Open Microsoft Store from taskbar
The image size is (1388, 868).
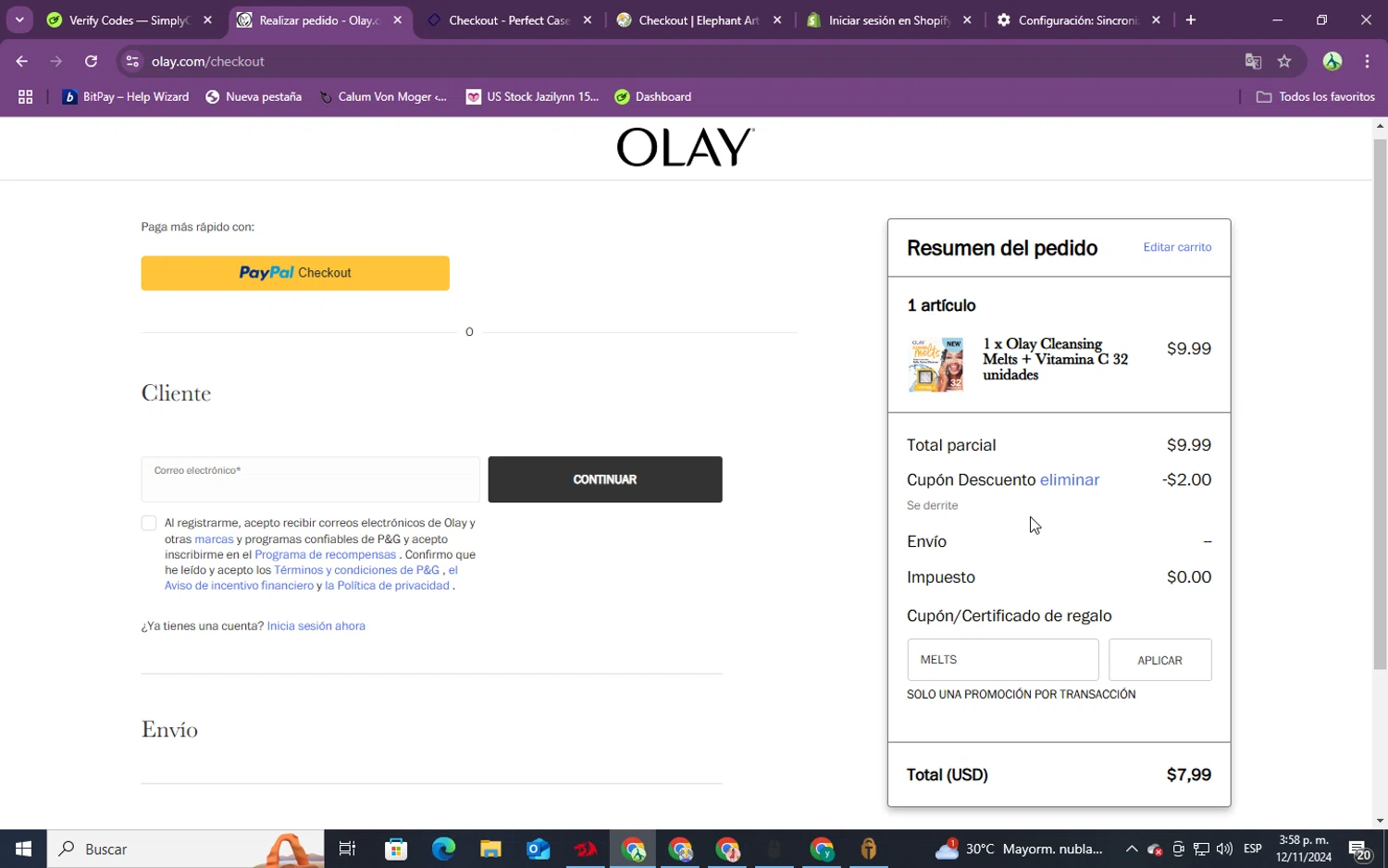(x=396, y=849)
